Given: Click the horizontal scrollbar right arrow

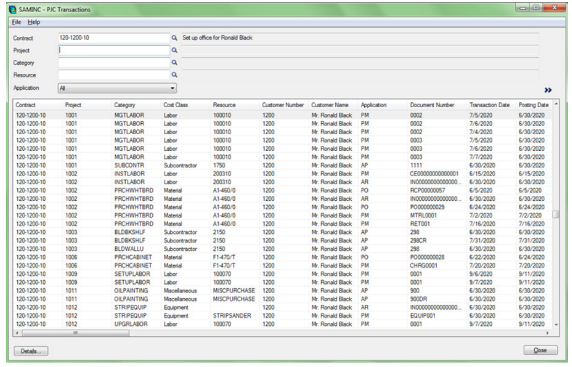Looking at the screenshot, I should [x=547, y=333].
